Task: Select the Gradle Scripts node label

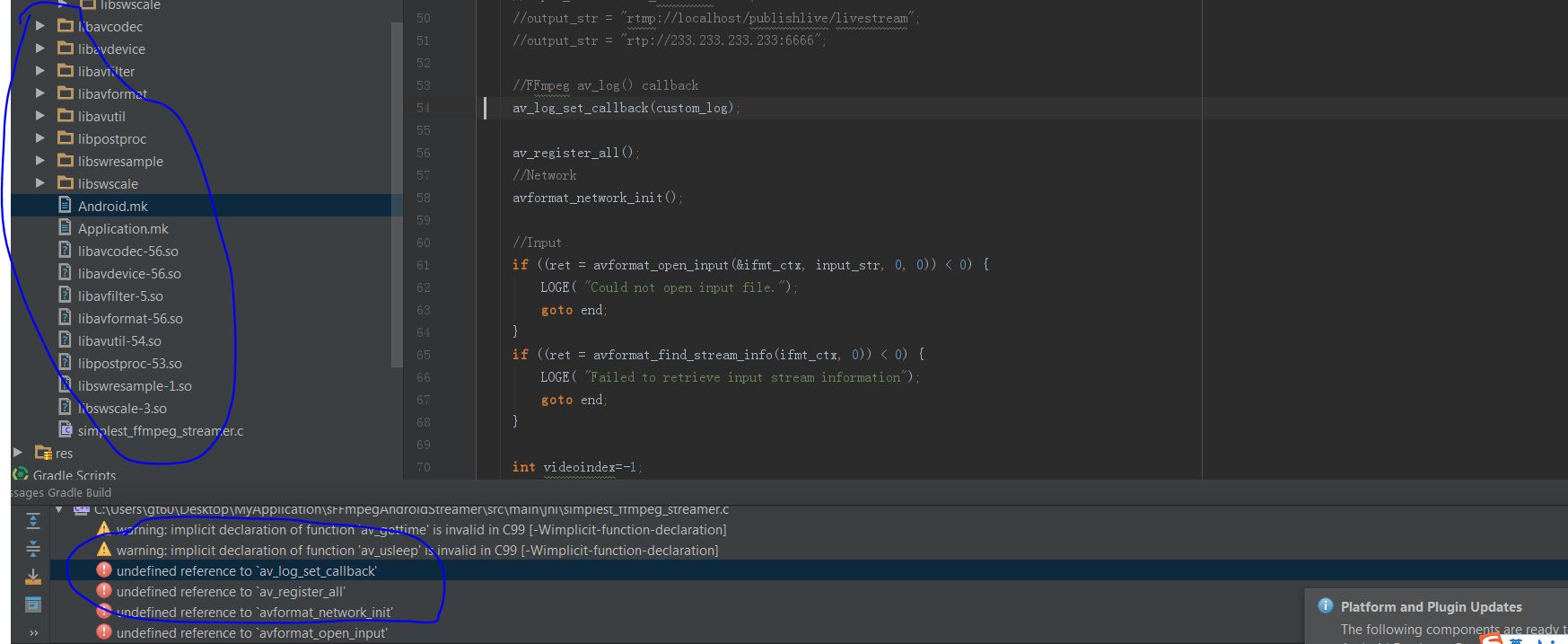Action: (x=74, y=474)
